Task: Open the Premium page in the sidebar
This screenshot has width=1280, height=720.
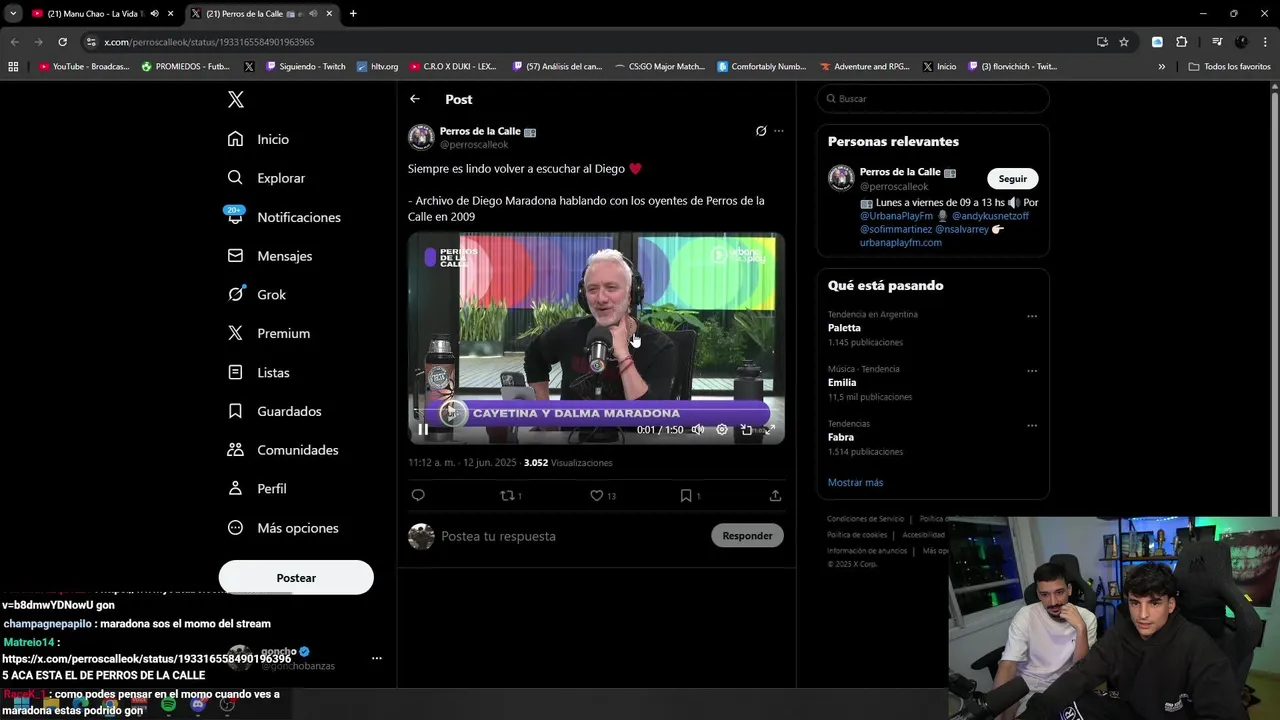Action: 268,333
